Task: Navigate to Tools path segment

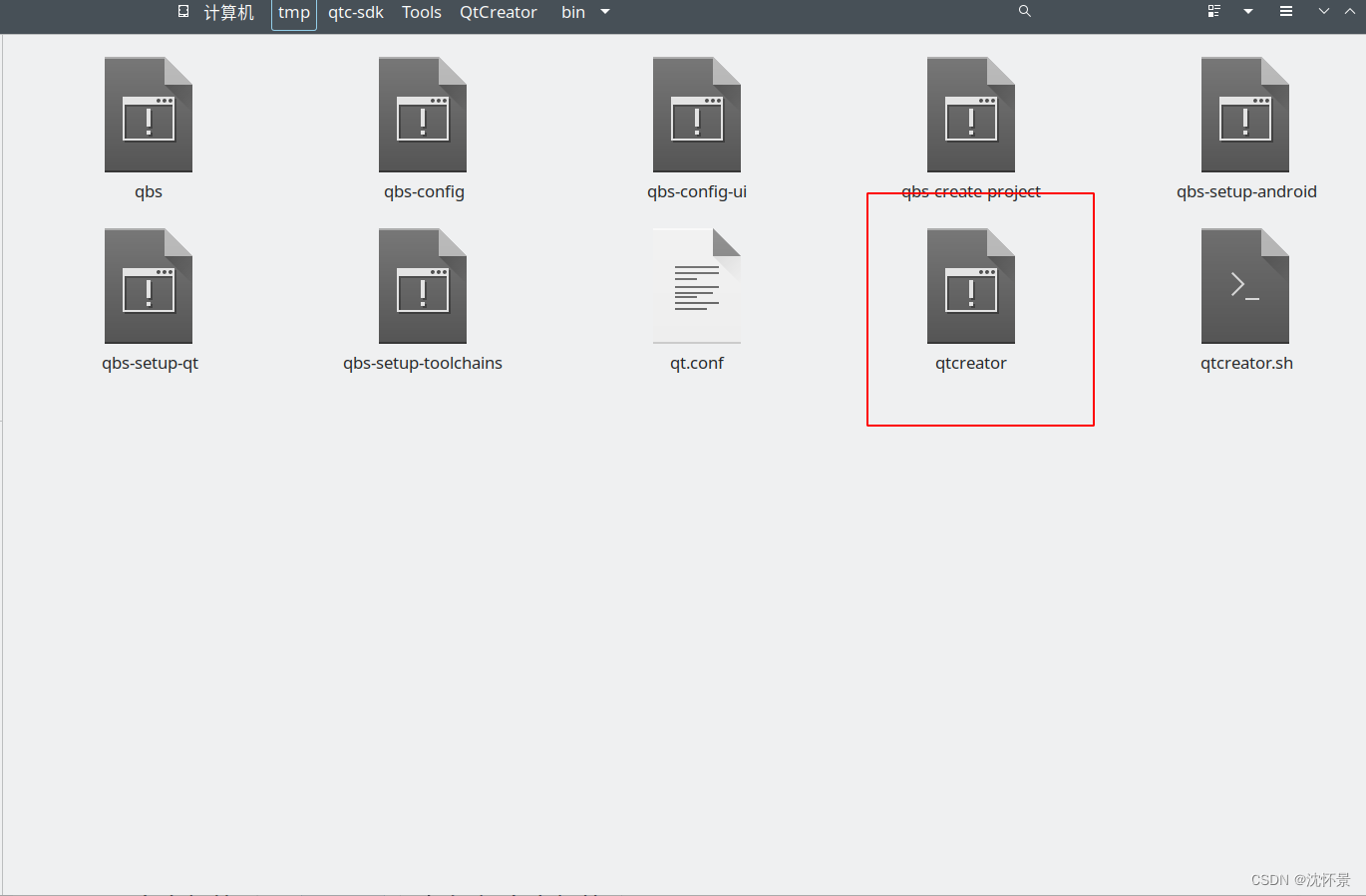Action: (x=422, y=12)
